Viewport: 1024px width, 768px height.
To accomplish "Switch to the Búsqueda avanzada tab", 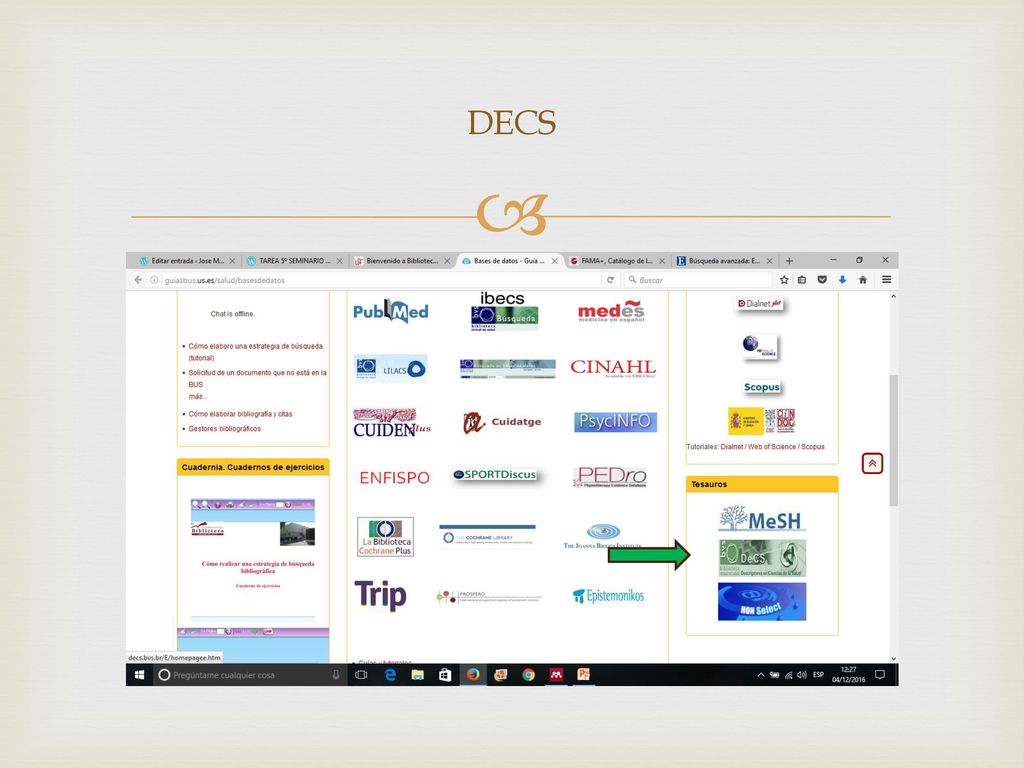I will point(724,261).
